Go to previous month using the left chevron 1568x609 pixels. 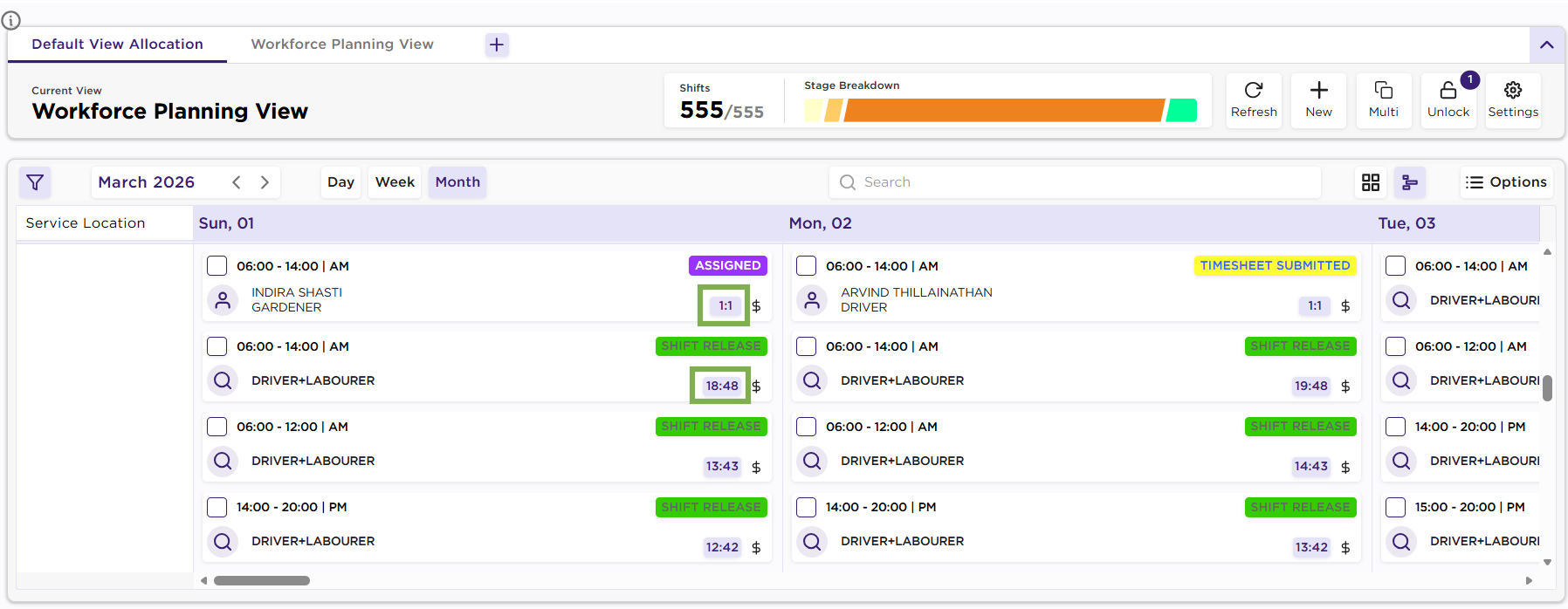click(237, 182)
